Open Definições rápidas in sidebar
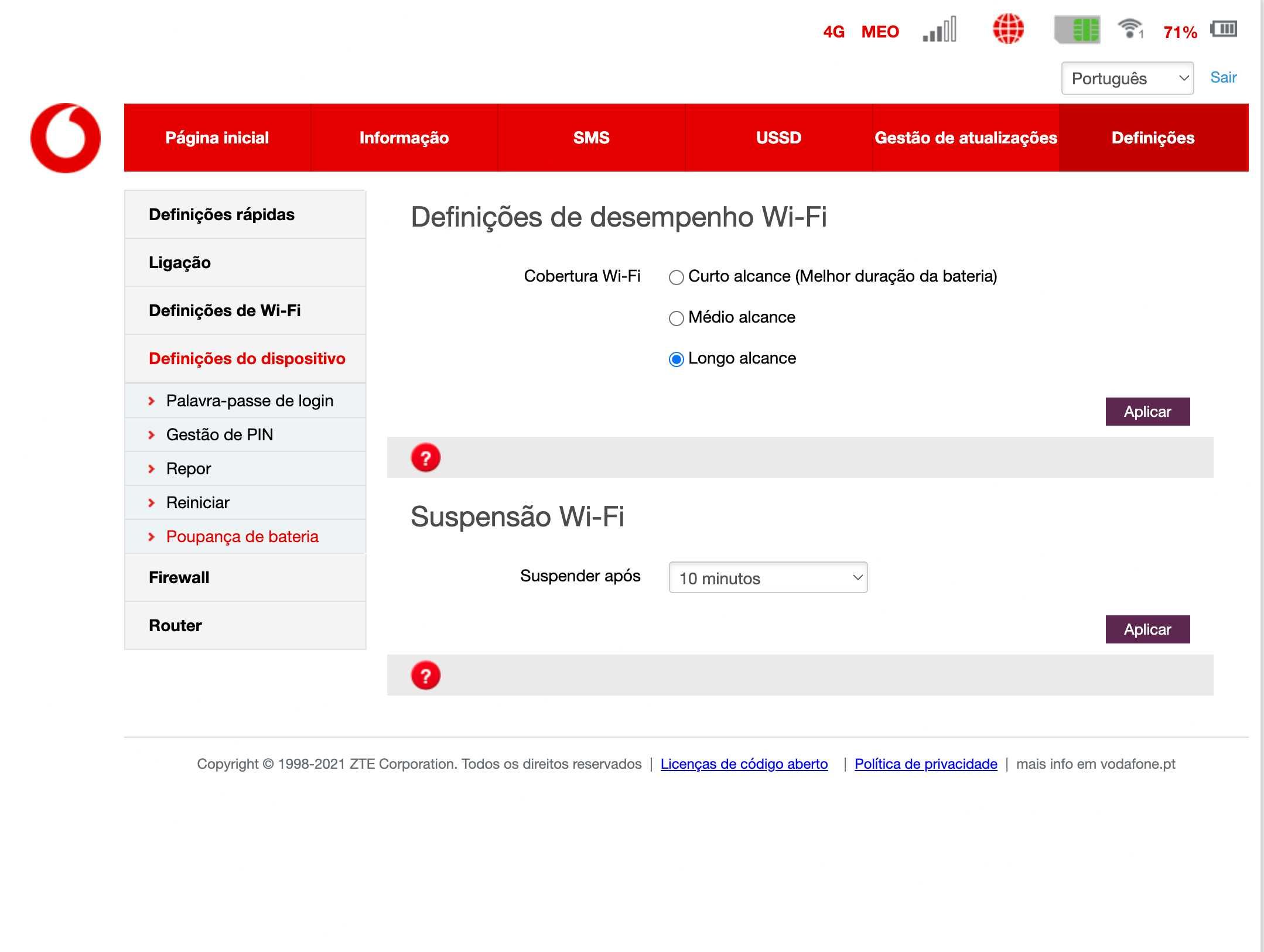 pyautogui.click(x=245, y=214)
